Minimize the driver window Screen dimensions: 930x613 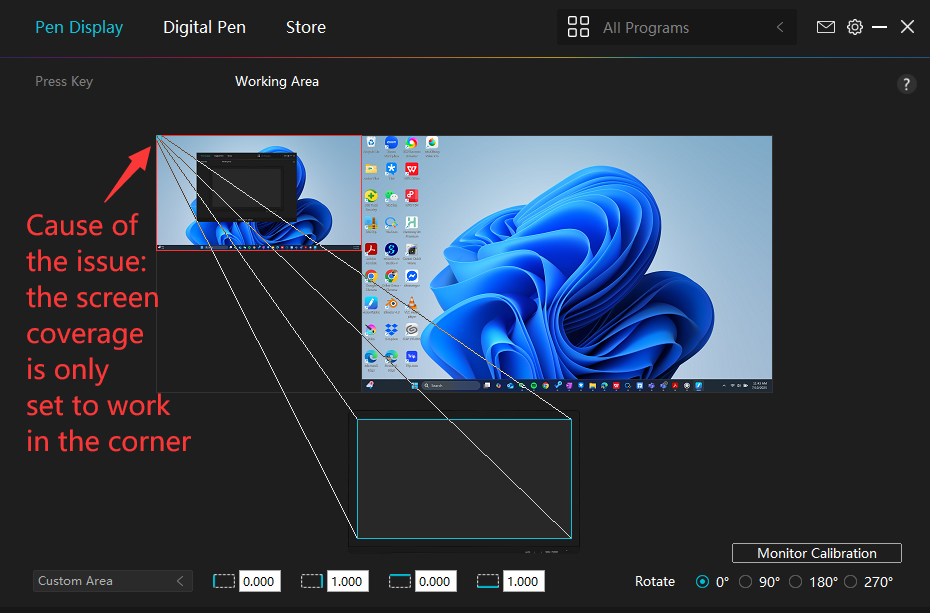(880, 27)
